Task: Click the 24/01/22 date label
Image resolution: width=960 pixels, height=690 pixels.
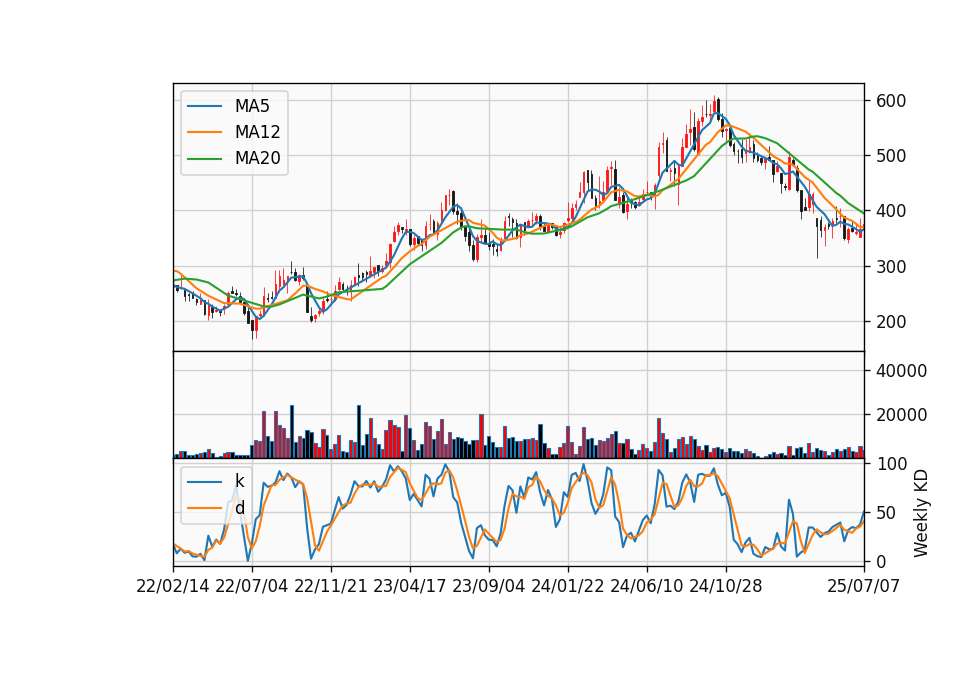Action: [568, 586]
